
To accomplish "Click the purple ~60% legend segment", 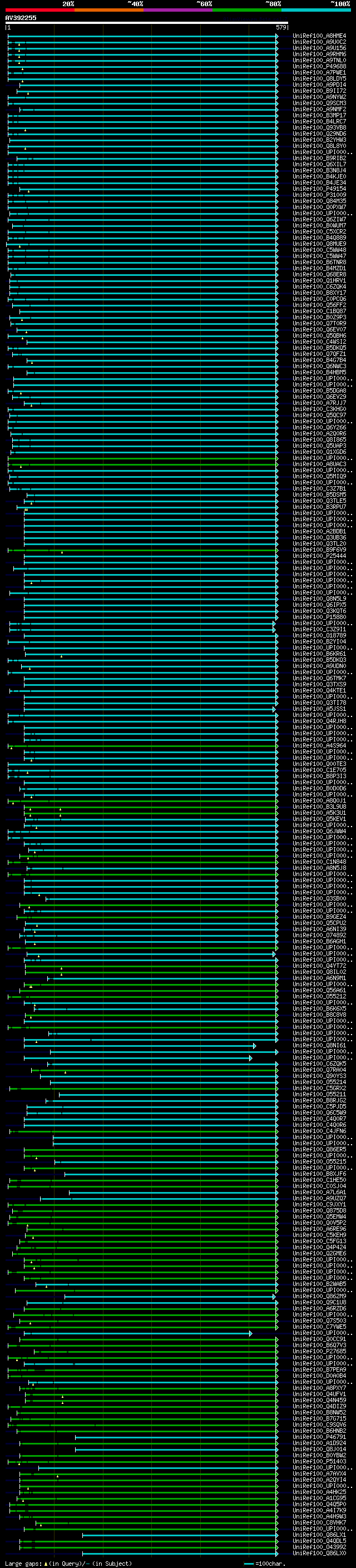I will [179, 10].
